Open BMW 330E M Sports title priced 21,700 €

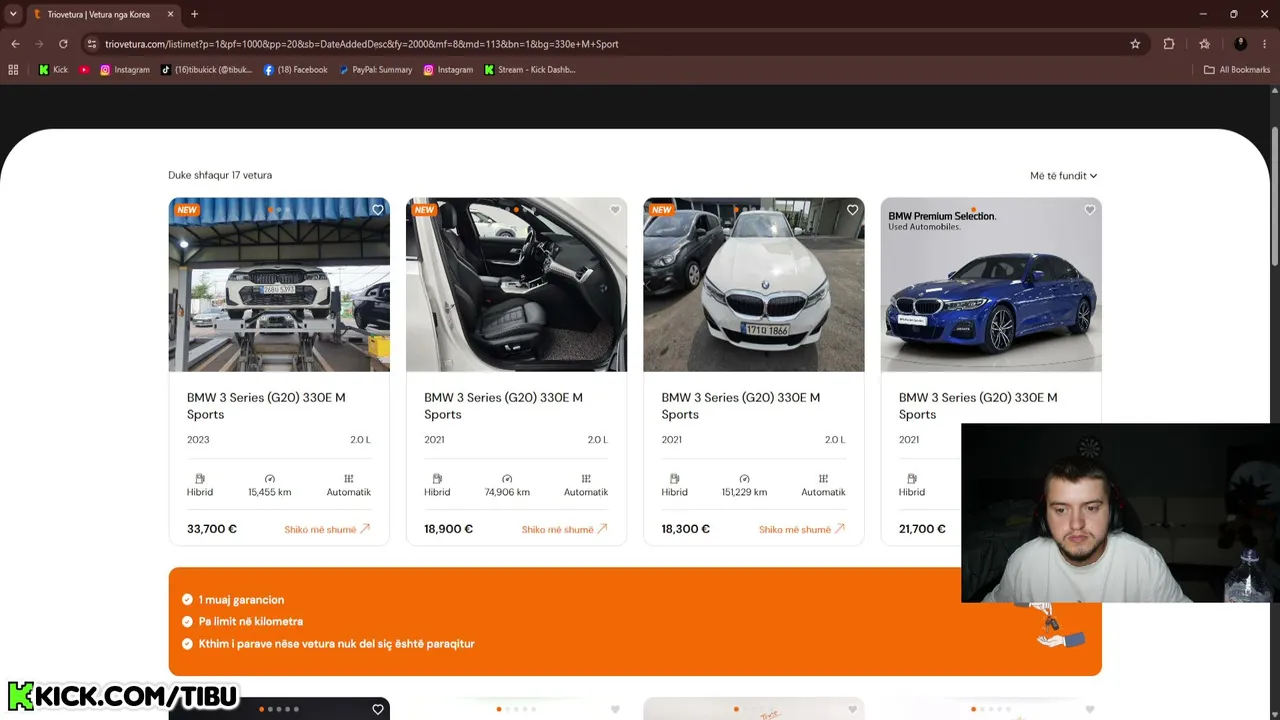point(978,406)
